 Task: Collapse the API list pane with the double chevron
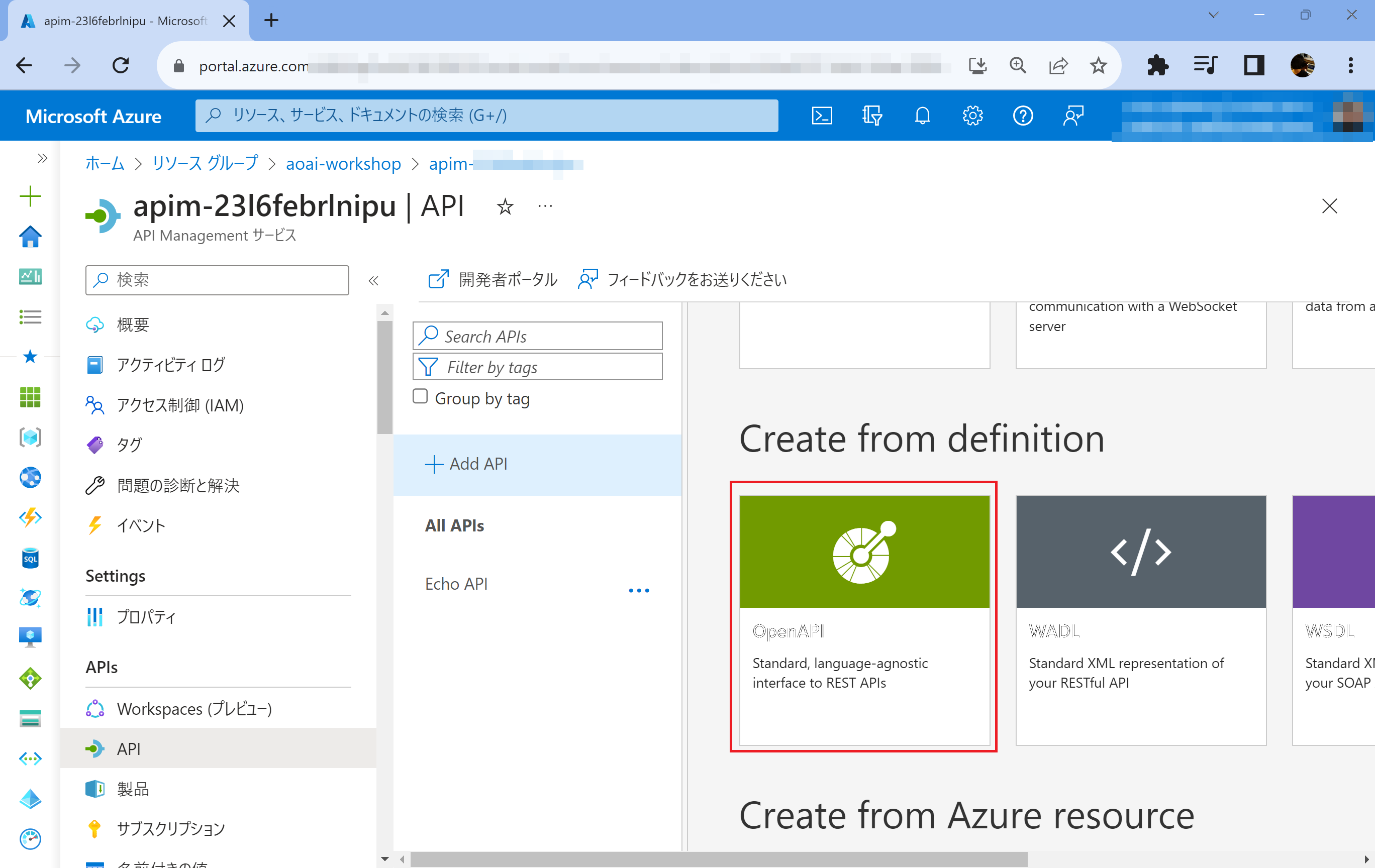374,280
